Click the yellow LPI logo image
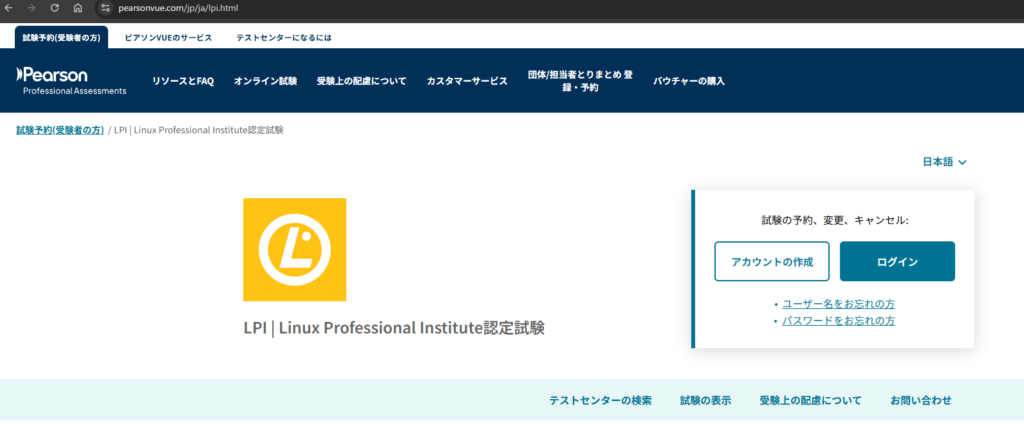The height and width of the screenshot is (439, 1024). click(x=294, y=249)
